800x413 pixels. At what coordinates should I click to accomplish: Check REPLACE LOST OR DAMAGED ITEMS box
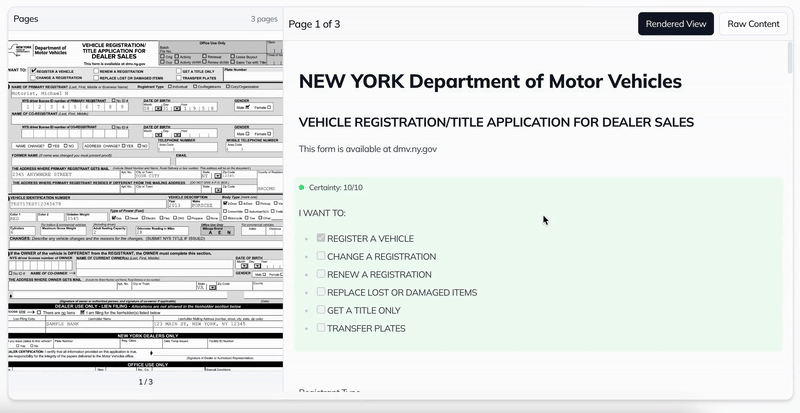[x=321, y=291]
